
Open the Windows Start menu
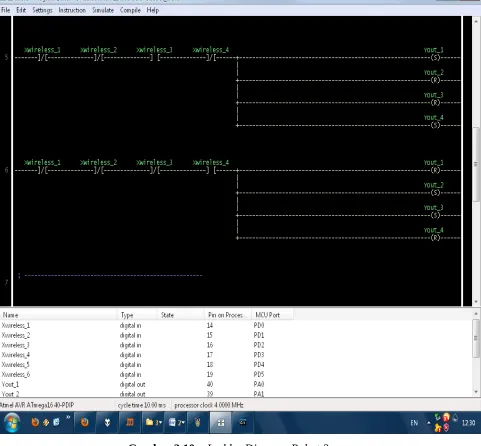click(12, 423)
